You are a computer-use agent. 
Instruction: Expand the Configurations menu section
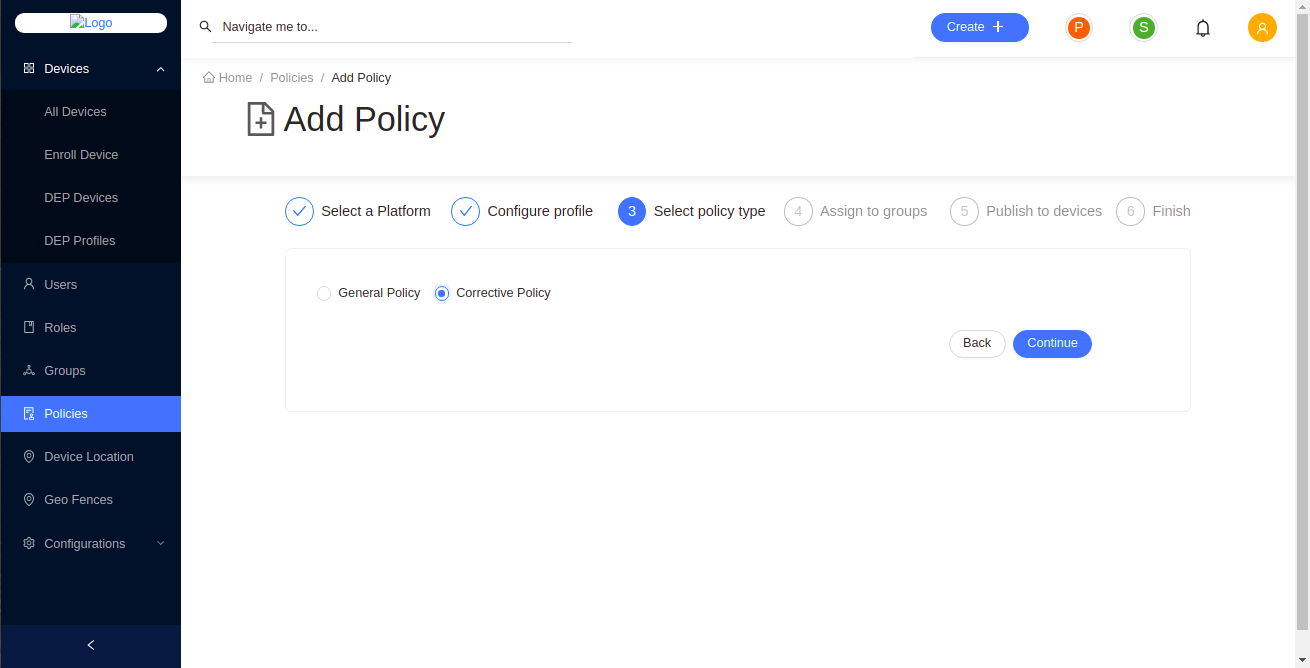click(160, 544)
